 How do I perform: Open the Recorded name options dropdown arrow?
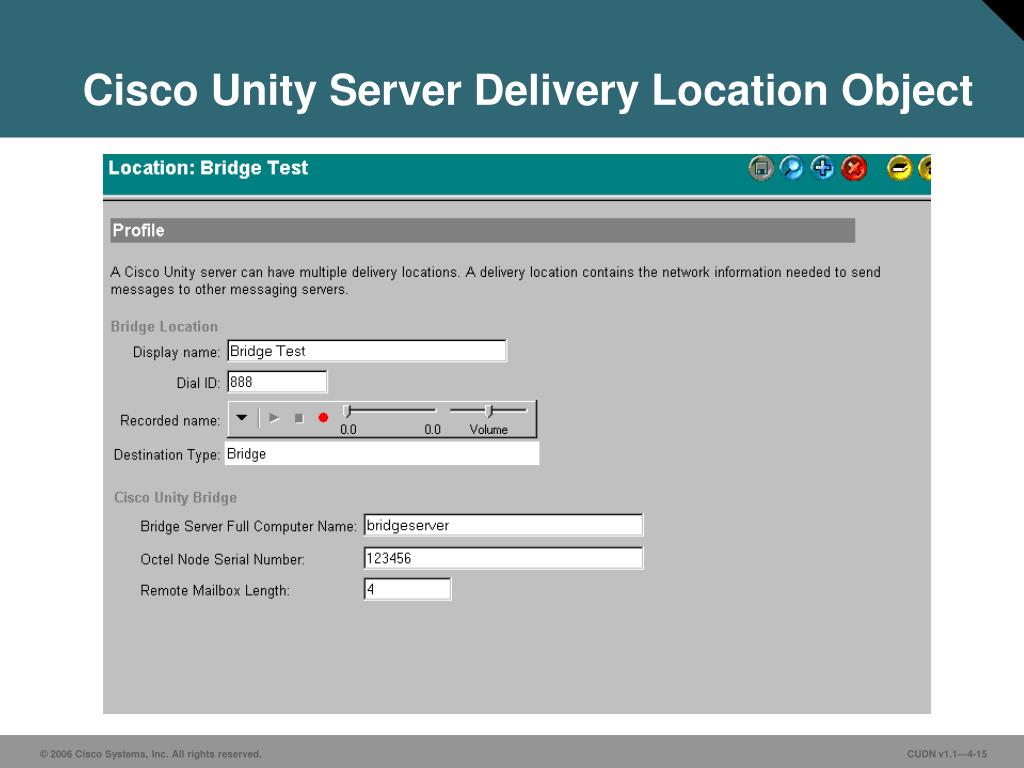click(x=242, y=418)
